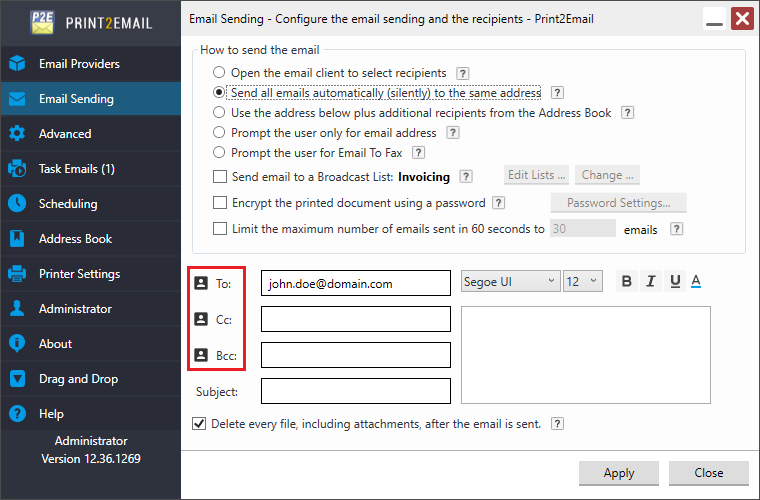This screenshot has width=760, height=500.
Task: Show help for Broadcast List option
Action: 466,176
